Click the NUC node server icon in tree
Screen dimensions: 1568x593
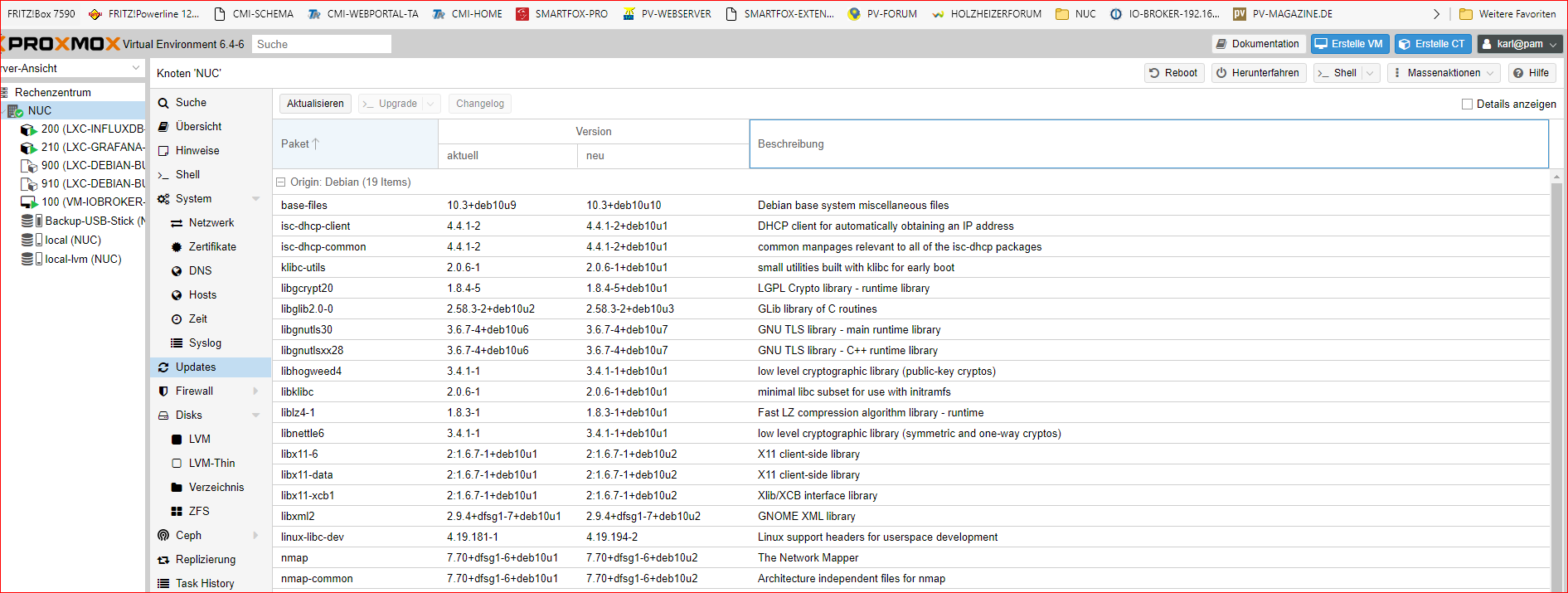point(16,111)
